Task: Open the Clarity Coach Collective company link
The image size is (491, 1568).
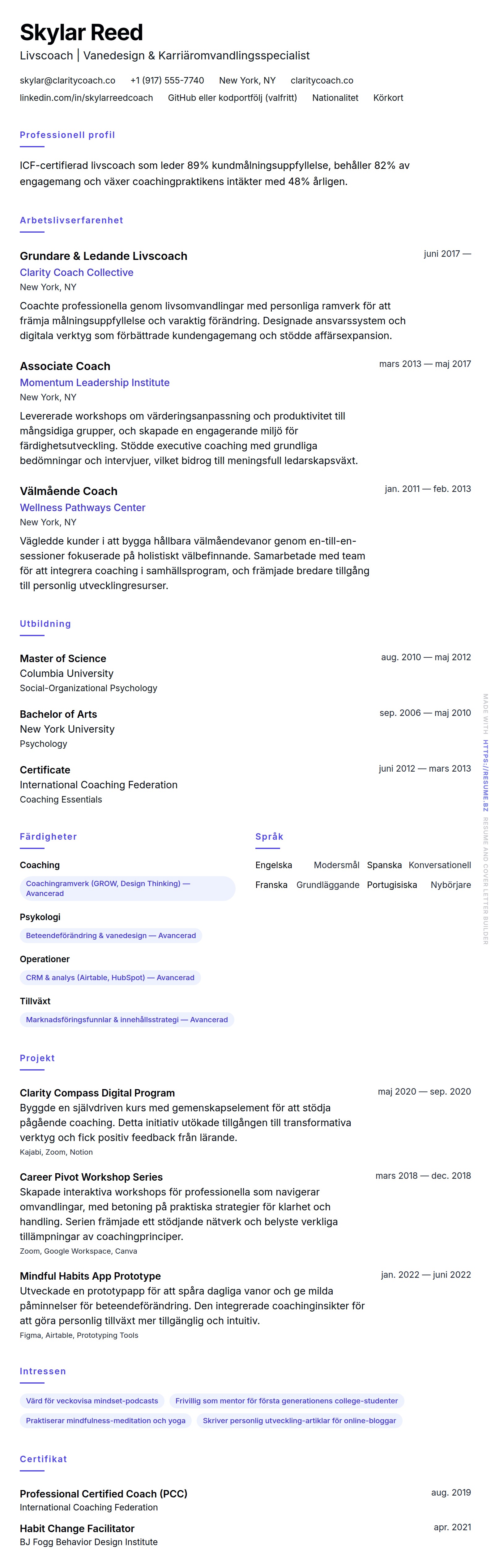Action: 77,272
